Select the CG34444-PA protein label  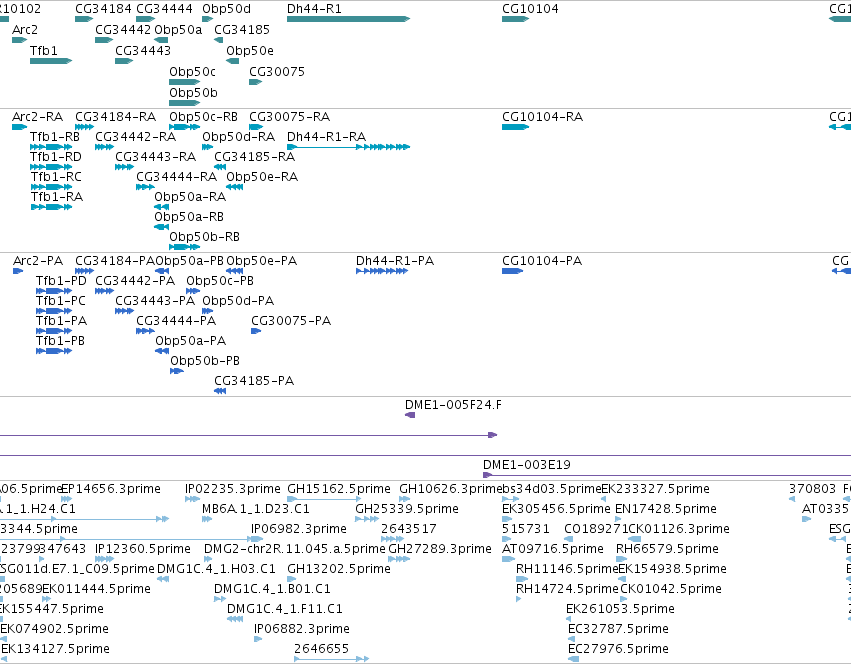coord(176,321)
